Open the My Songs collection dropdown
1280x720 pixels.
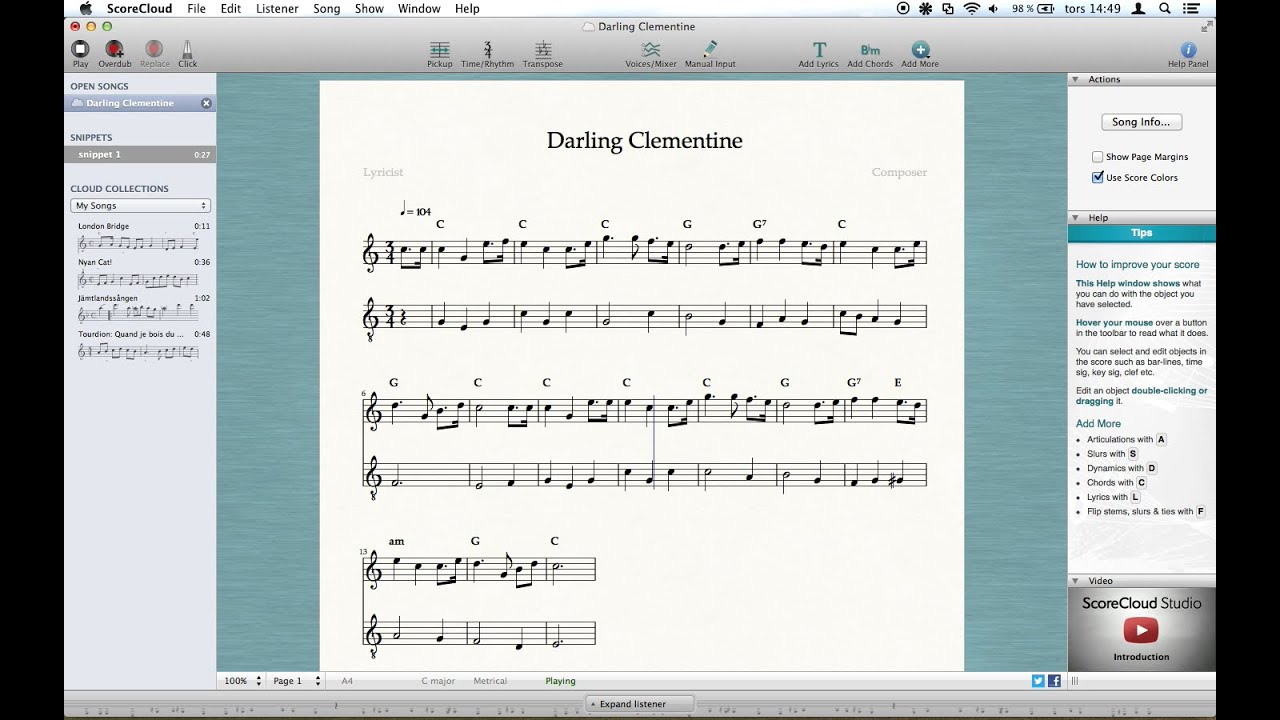(140, 206)
